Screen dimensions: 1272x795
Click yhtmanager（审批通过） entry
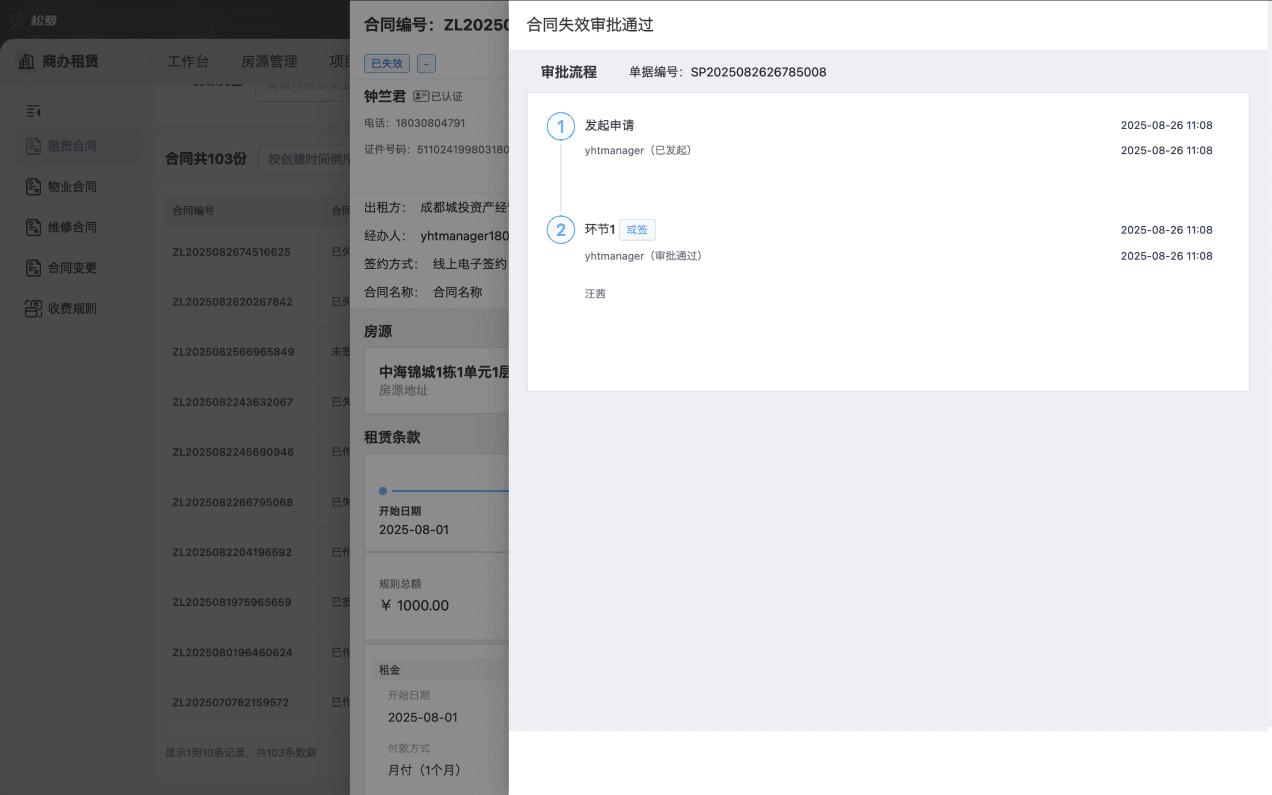(x=644, y=256)
